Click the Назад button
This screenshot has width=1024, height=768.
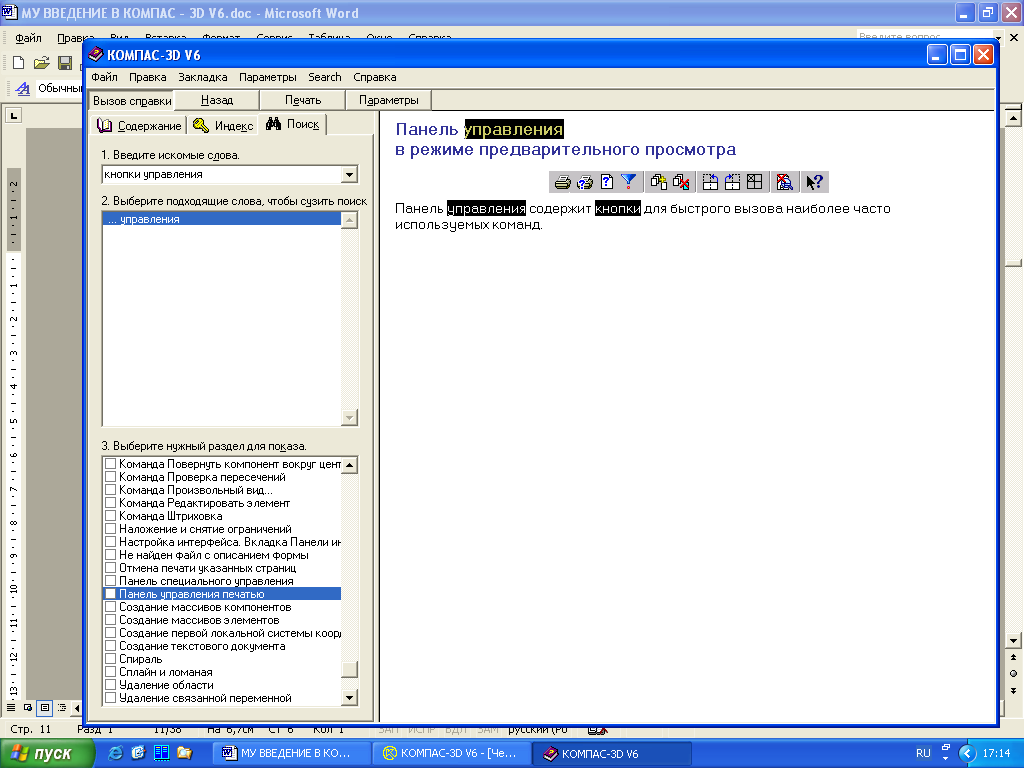pyautogui.click(x=217, y=100)
